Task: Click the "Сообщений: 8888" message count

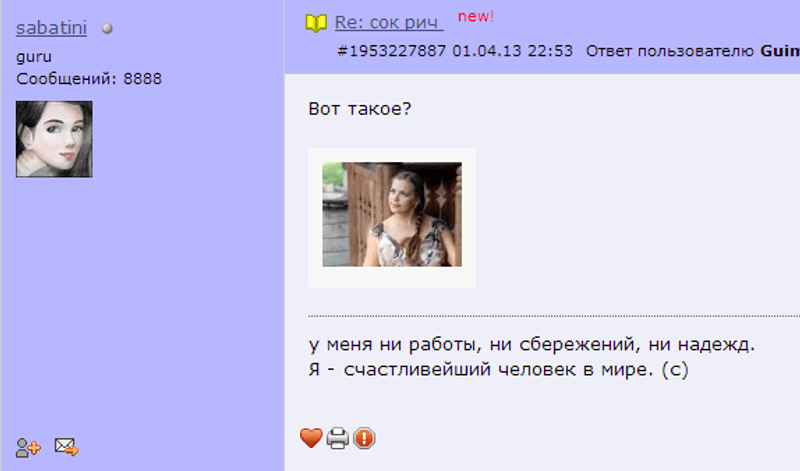Action: [89, 79]
